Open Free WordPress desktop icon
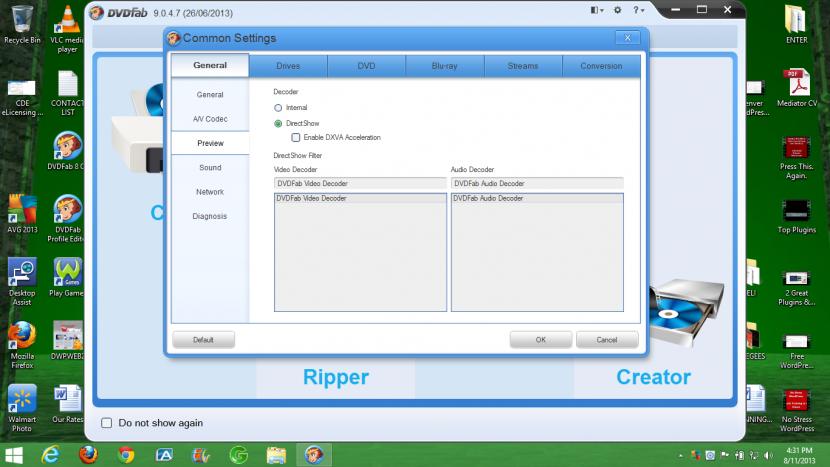Viewport: 830px width, 467px height. 797,351
